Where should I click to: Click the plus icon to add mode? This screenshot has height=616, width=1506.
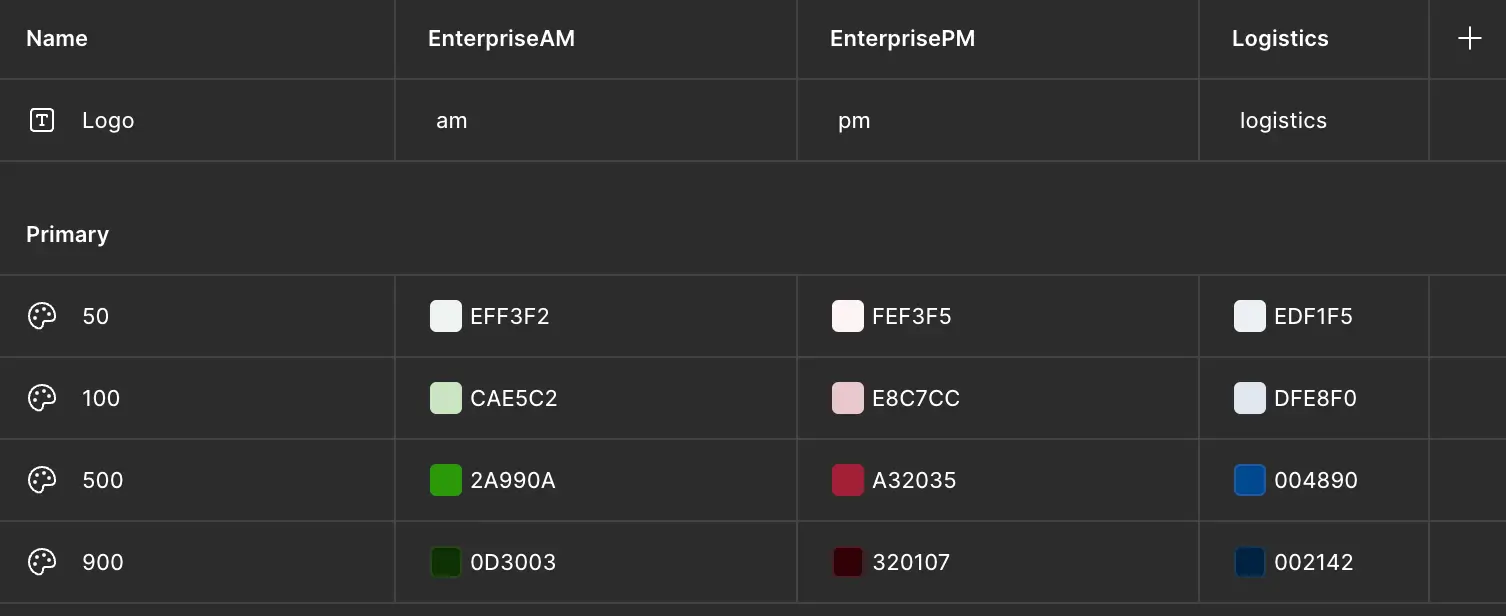tap(1469, 39)
